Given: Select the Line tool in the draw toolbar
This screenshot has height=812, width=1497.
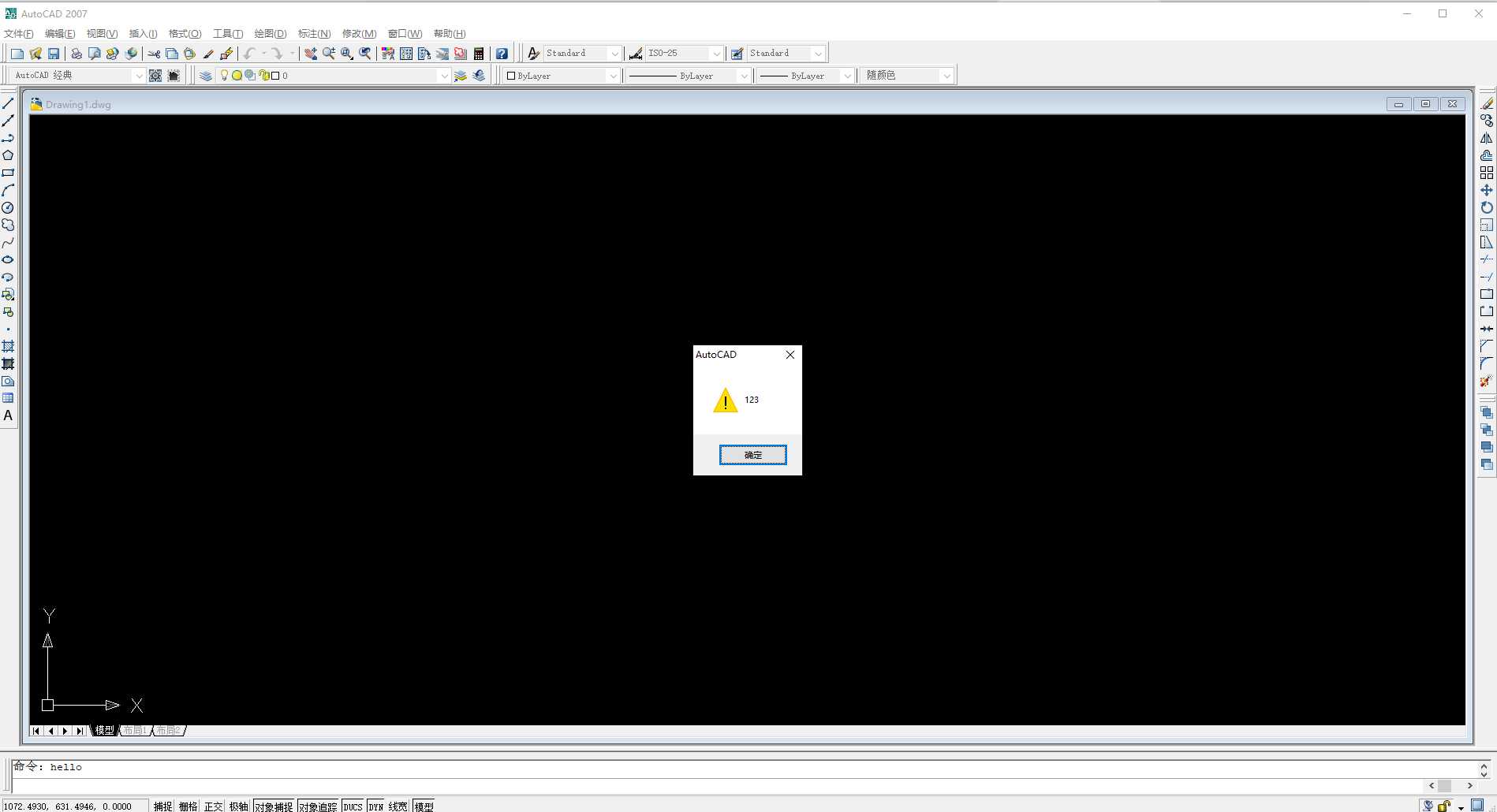Looking at the screenshot, I should 8,103.
